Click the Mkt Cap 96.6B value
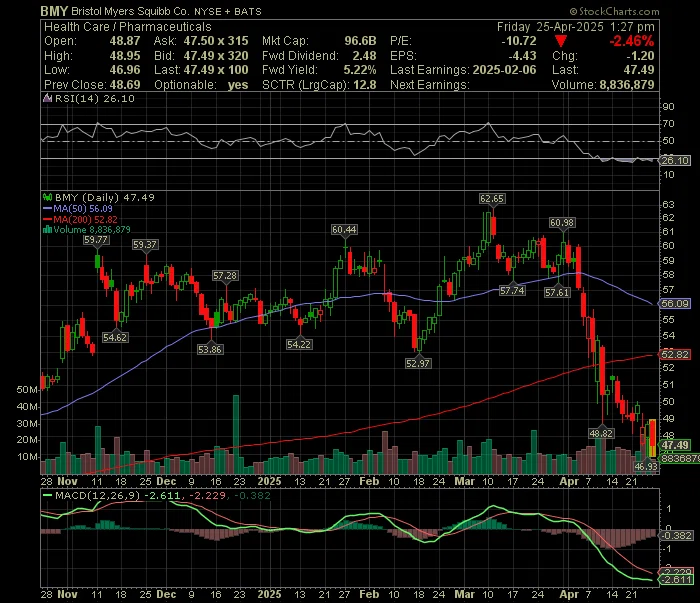The height and width of the screenshot is (603, 700). (x=360, y=41)
